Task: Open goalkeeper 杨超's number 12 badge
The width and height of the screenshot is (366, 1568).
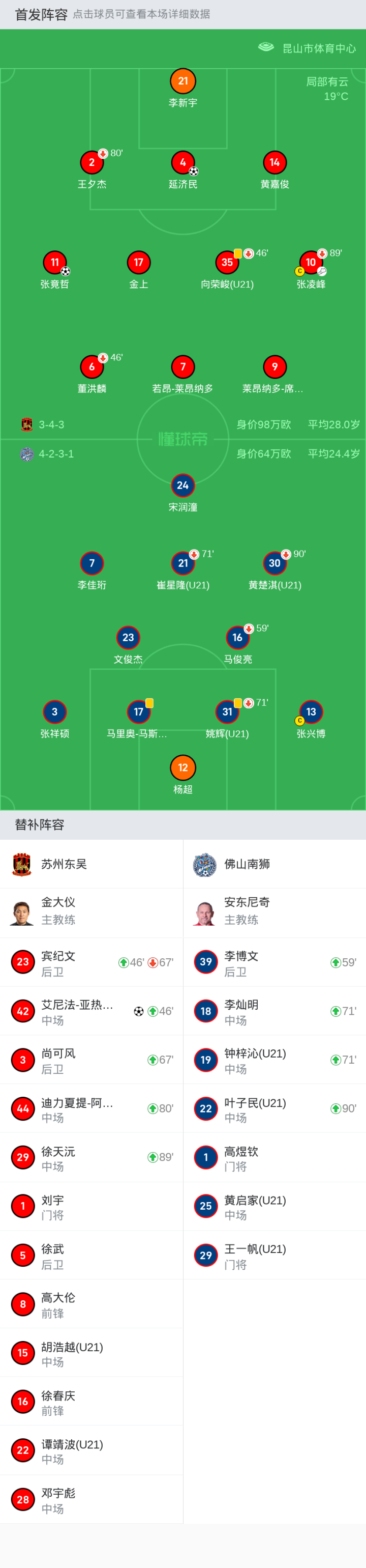Action: click(183, 767)
